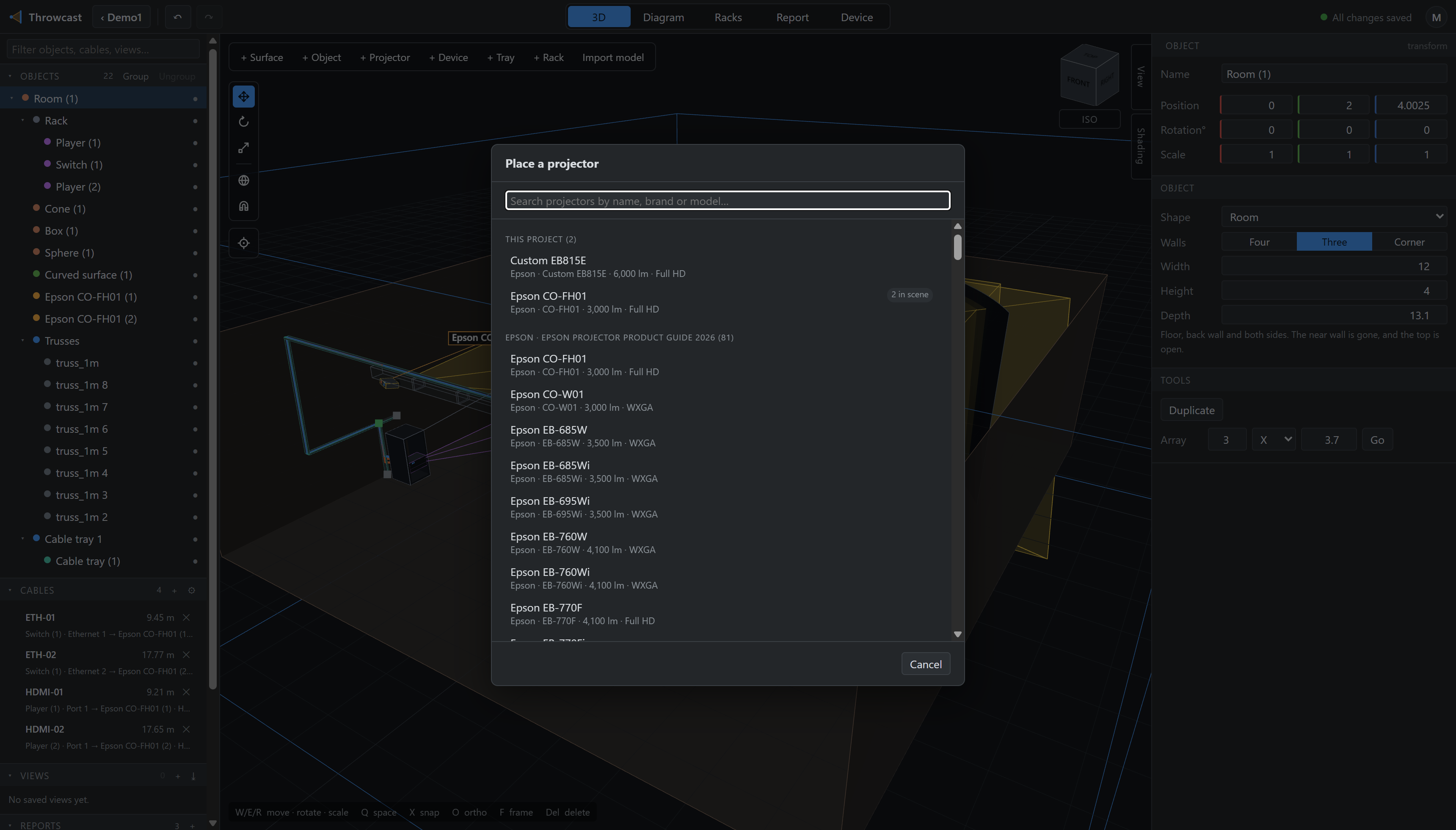Switch to the Racks tab
1456x830 pixels.
tap(728, 17)
